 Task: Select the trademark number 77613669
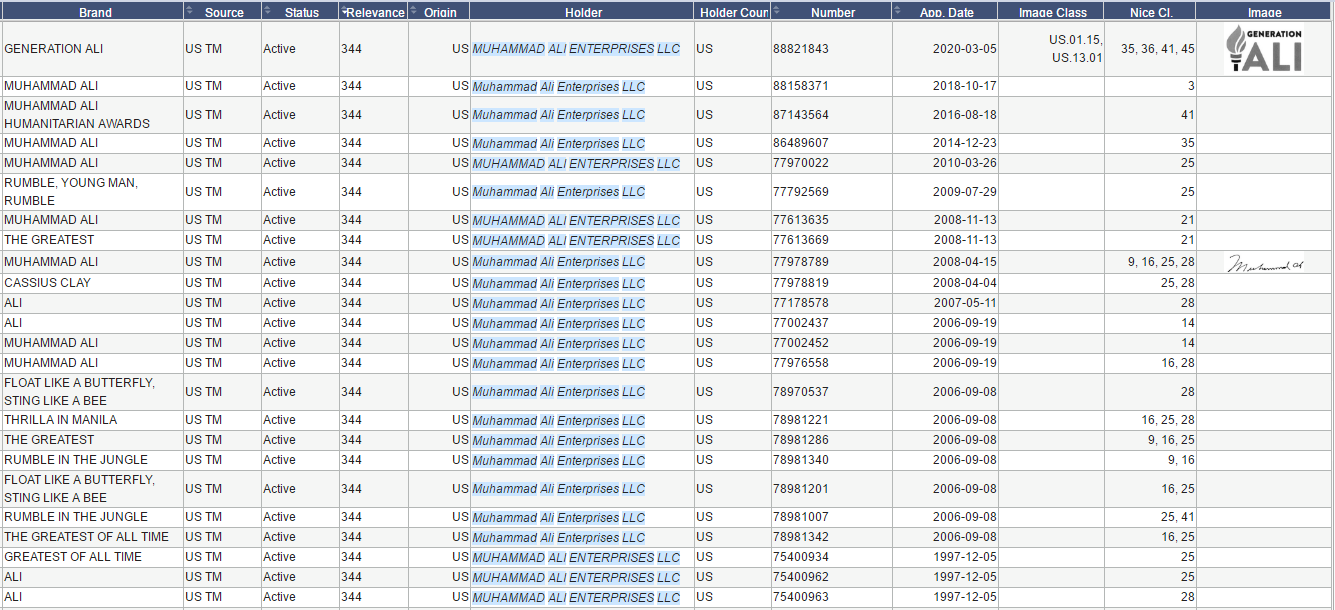801,240
